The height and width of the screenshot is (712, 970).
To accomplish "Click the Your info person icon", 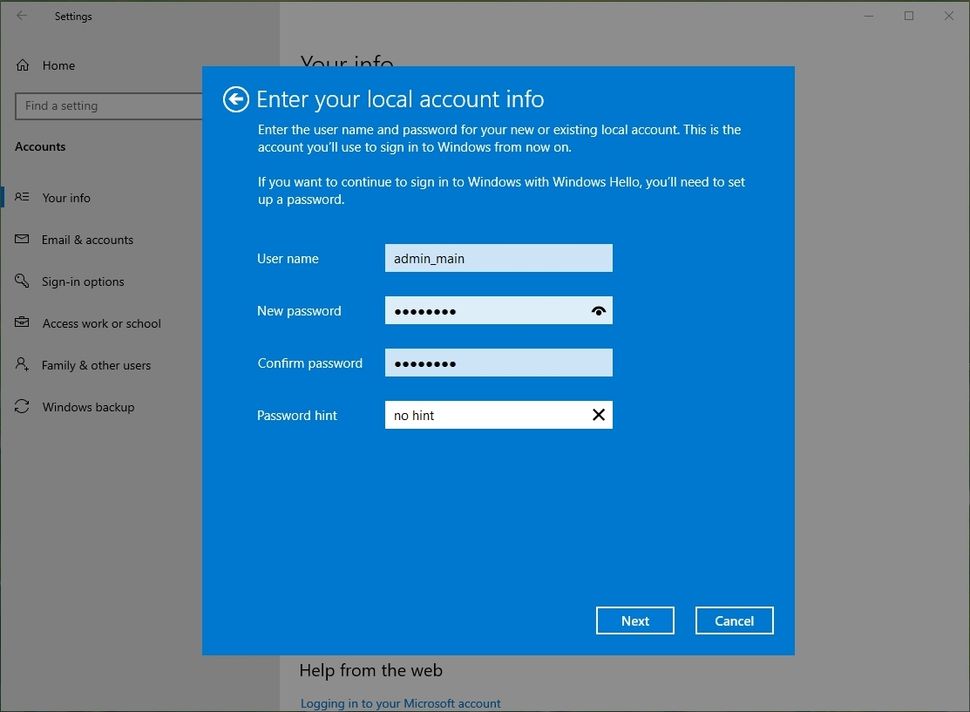I will click(x=21, y=197).
